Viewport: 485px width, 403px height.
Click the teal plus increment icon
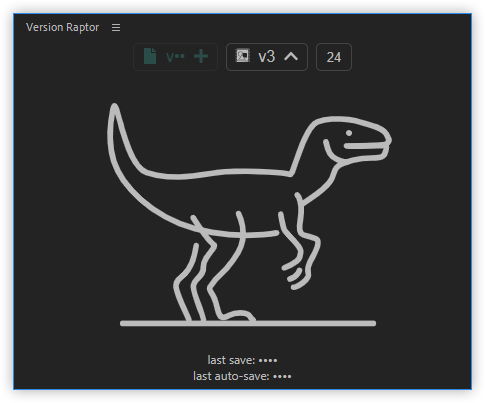click(201, 56)
